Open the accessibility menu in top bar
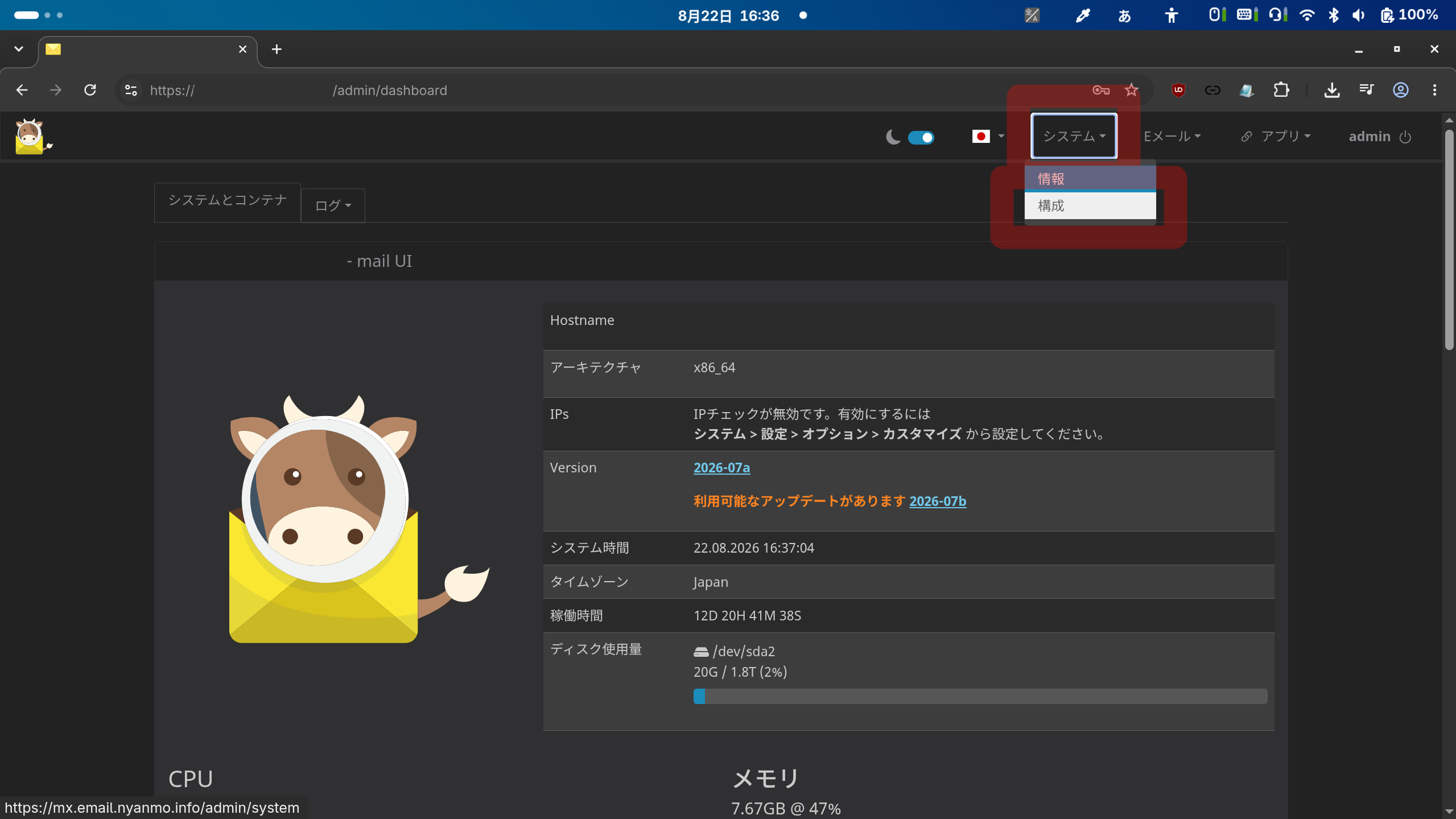This screenshot has width=1456, height=819. click(1171, 15)
